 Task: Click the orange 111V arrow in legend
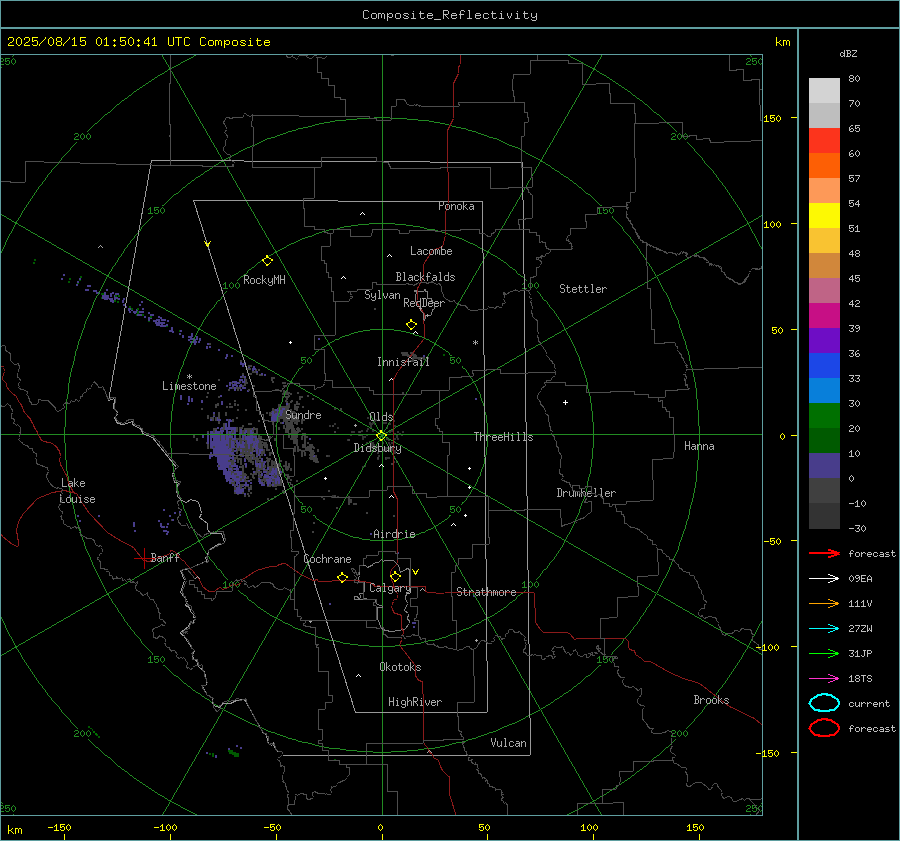(x=824, y=603)
